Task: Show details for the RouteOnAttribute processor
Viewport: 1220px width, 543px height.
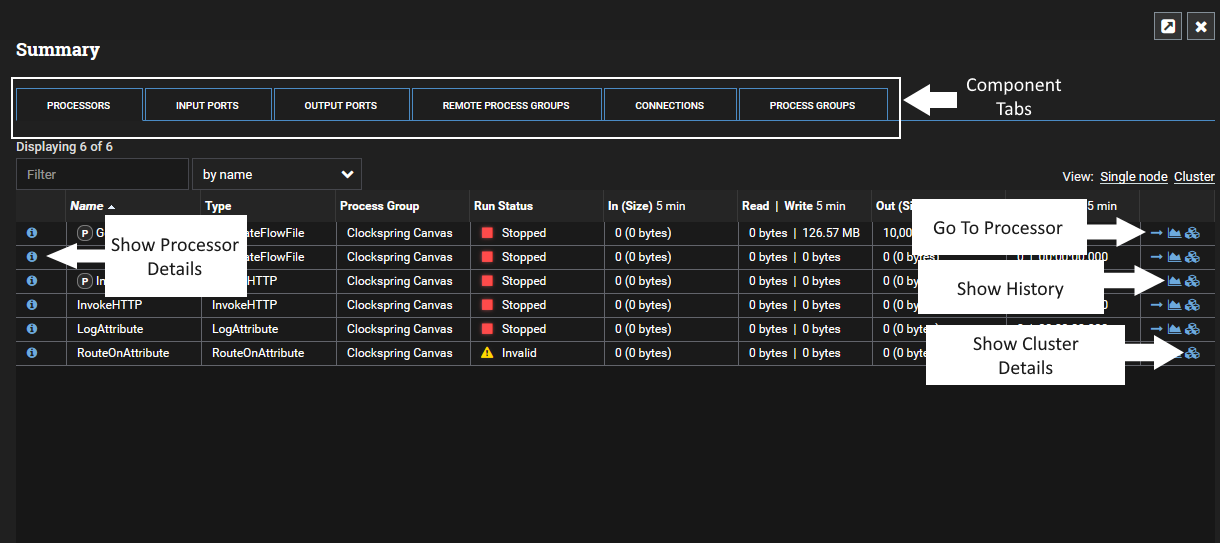Action: point(32,353)
